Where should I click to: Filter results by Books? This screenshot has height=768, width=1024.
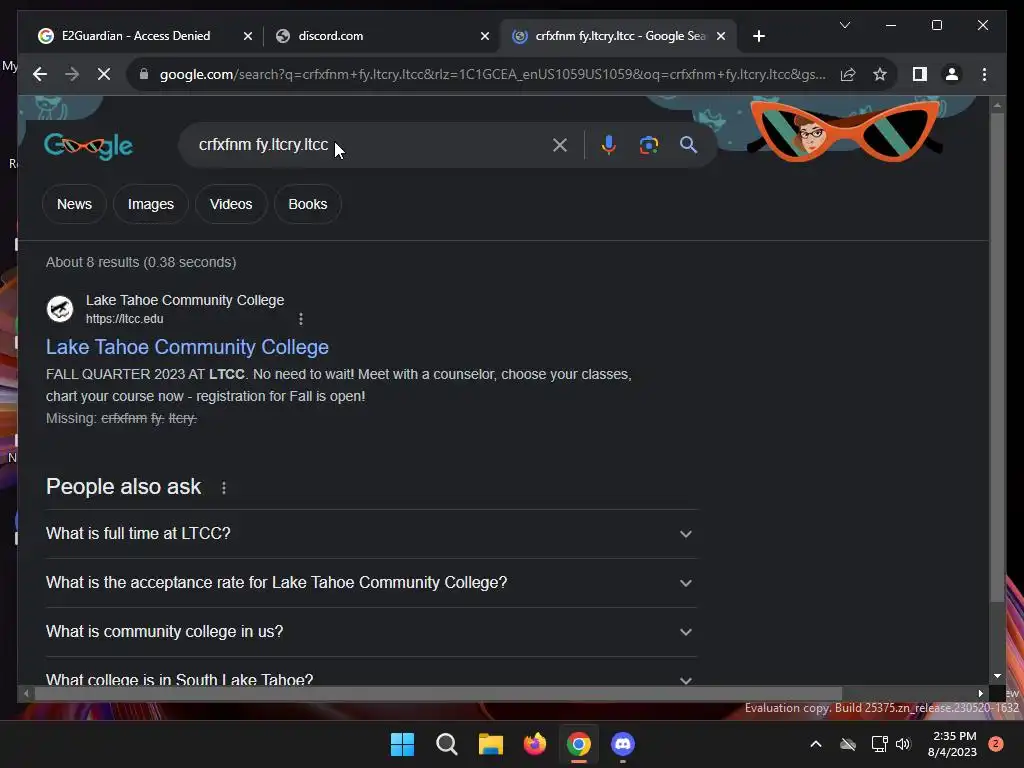tap(308, 204)
